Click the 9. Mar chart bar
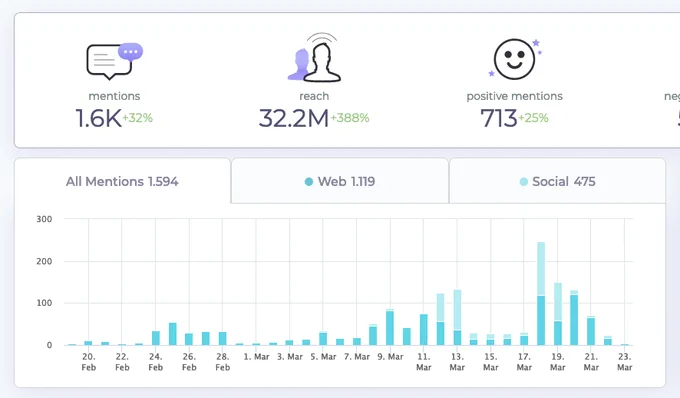Image resolution: width=680 pixels, height=398 pixels. (x=390, y=327)
